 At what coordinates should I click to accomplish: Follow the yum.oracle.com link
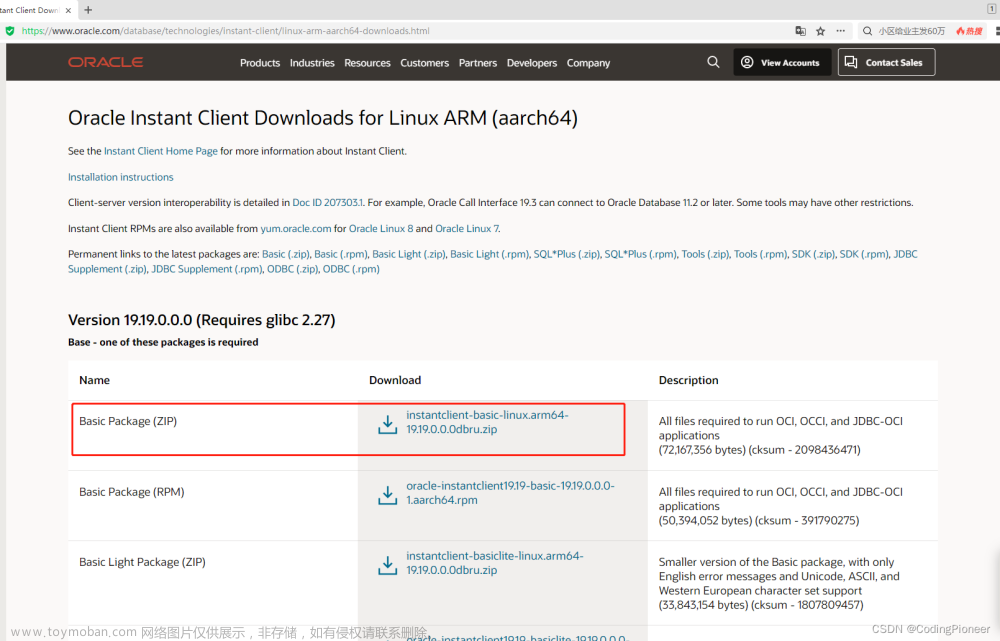coord(296,228)
